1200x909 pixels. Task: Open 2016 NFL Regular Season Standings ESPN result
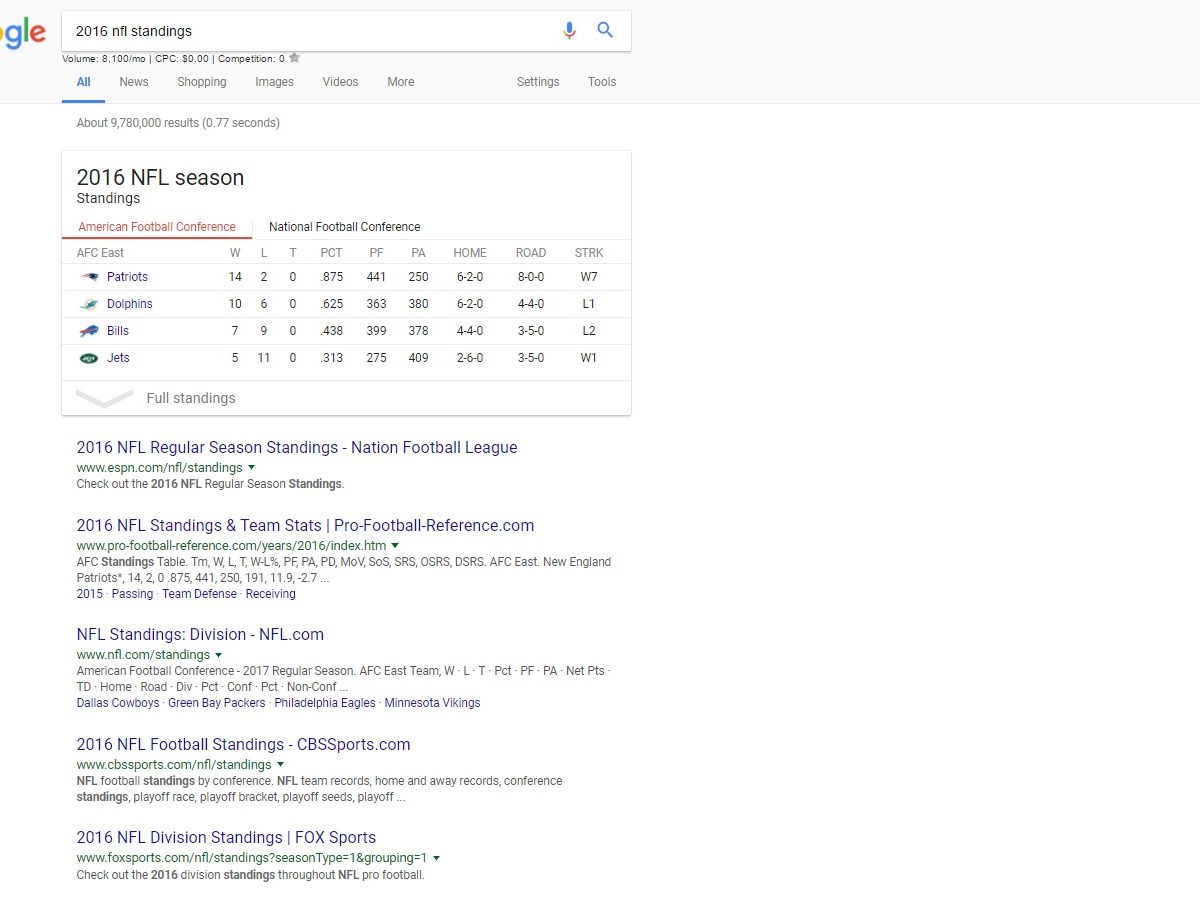297,448
